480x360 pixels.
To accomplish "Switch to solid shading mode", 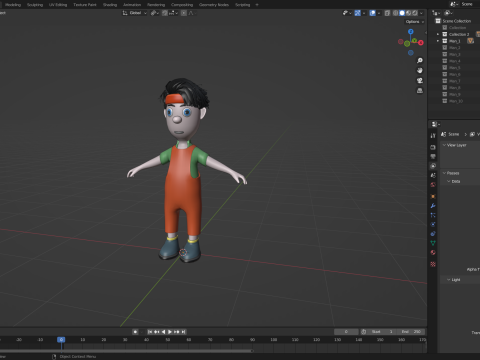I will pyautogui.click(x=402, y=13).
